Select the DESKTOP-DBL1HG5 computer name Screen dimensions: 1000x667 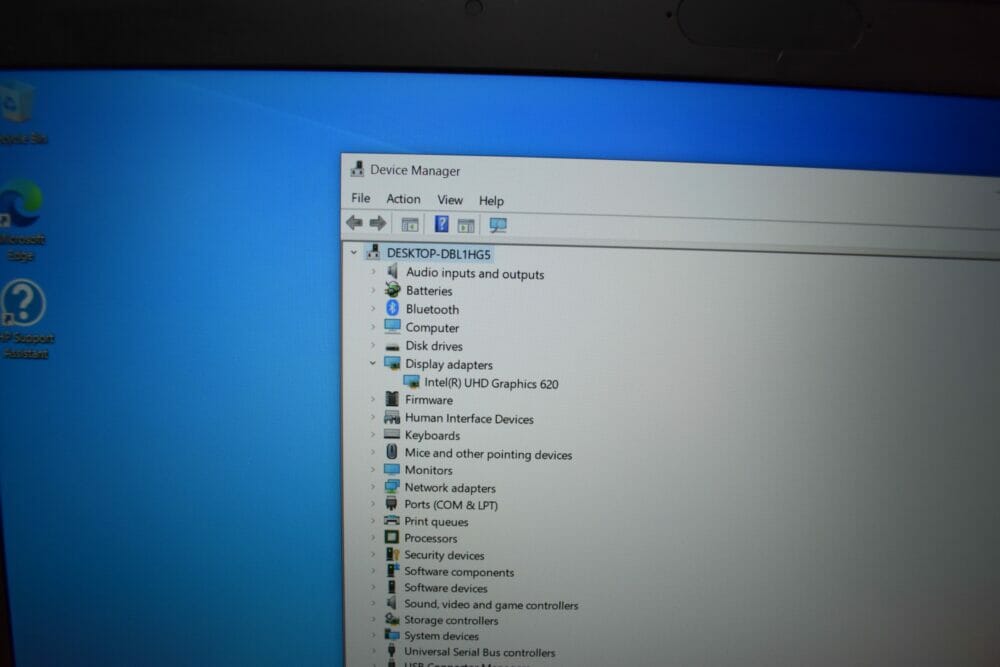[x=439, y=254]
